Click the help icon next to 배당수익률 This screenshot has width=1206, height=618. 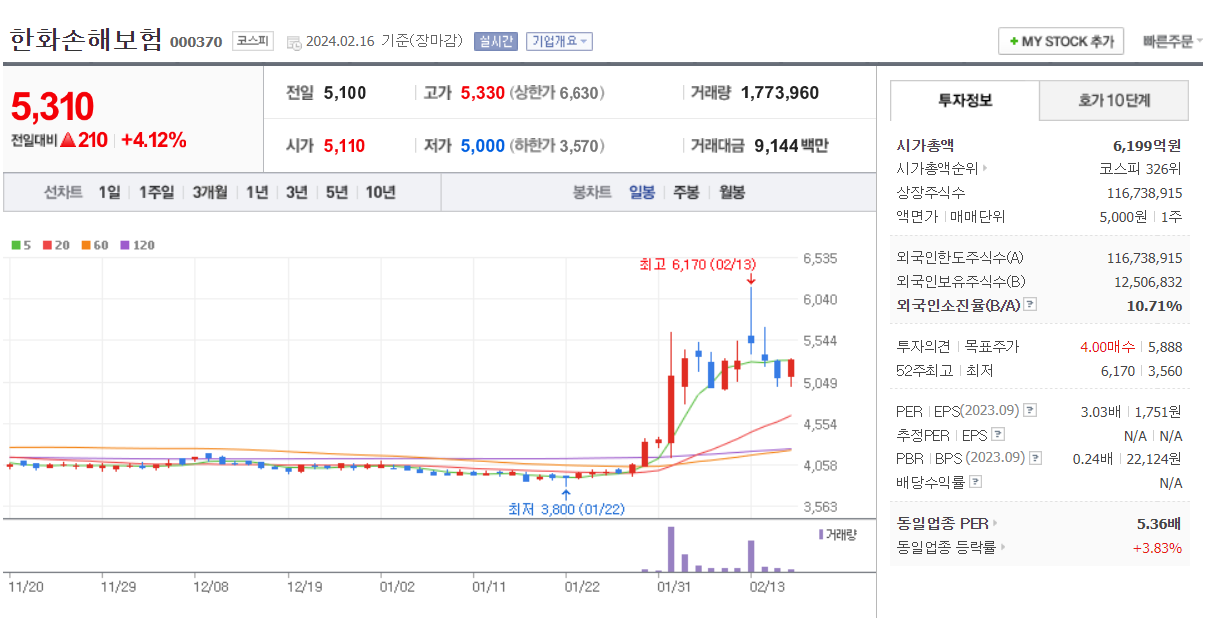pyautogui.click(x=975, y=482)
